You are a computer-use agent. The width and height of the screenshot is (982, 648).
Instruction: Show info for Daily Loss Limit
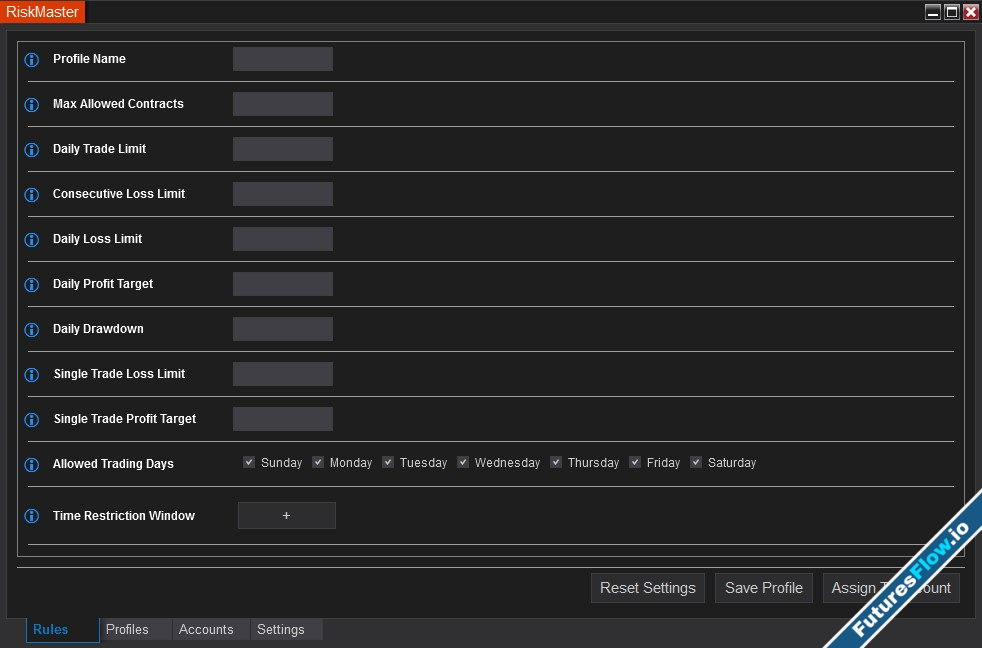(x=31, y=240)
